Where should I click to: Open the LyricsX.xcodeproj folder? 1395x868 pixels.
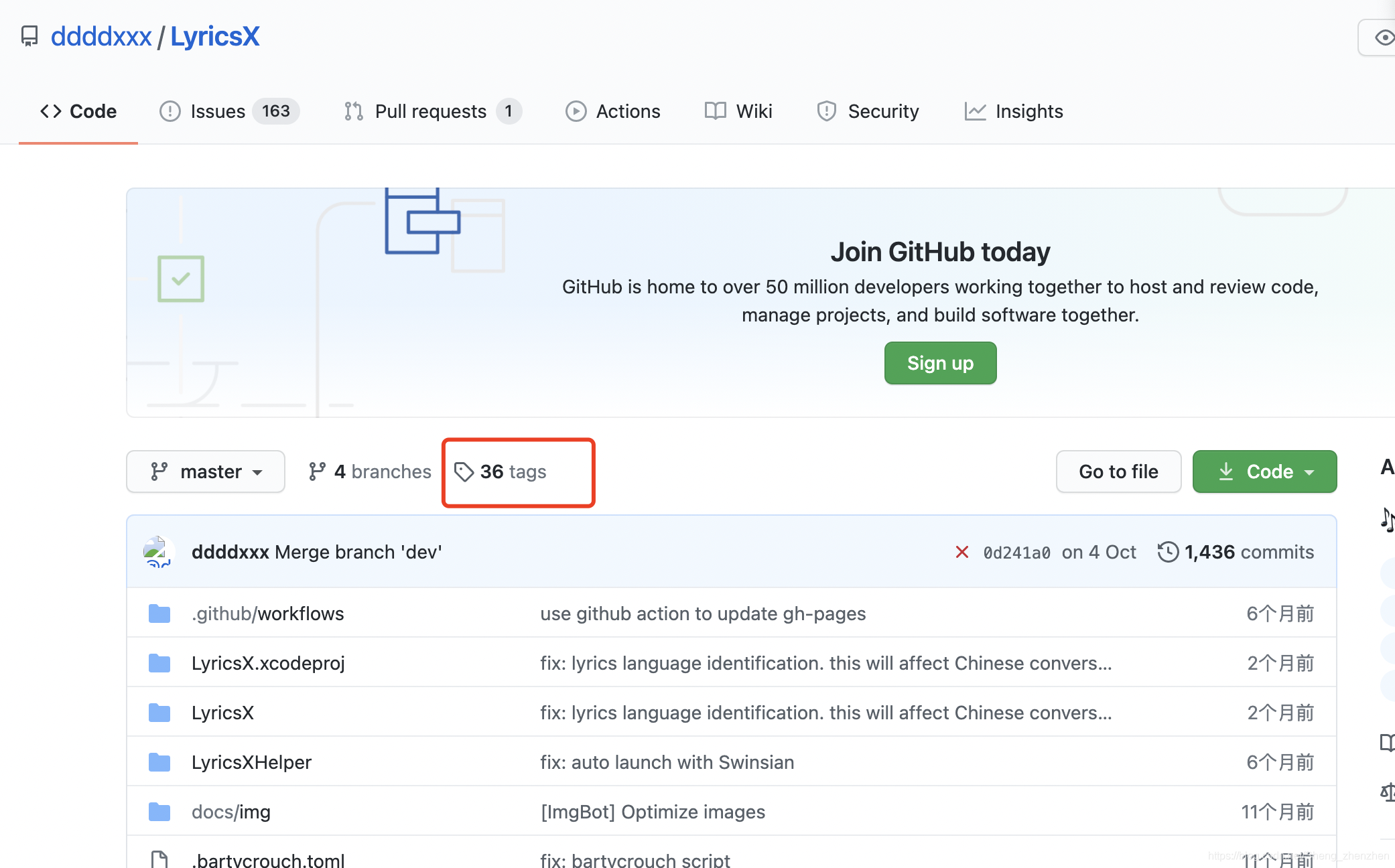pos(268,663)
